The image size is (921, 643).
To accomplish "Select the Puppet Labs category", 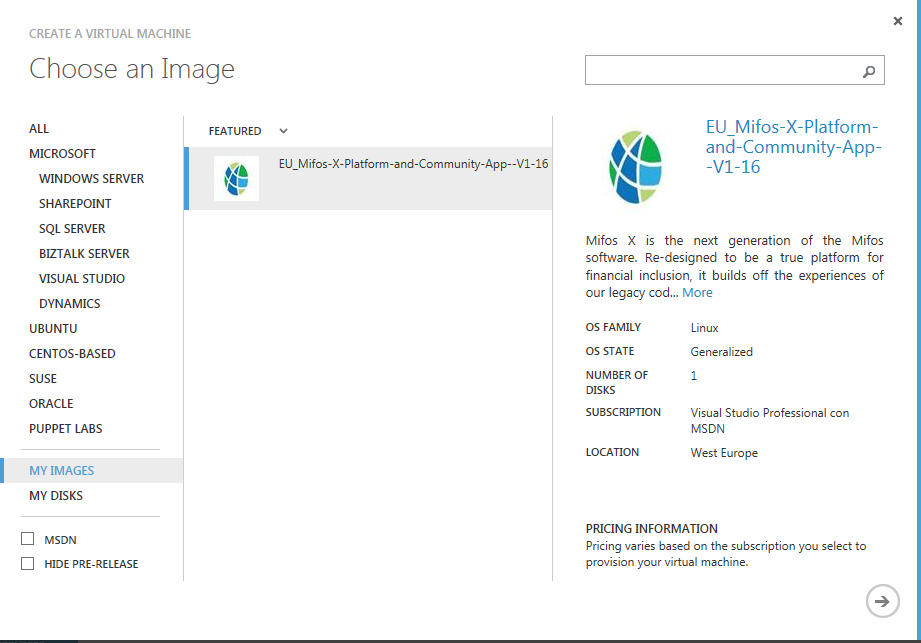I will 66,429.
